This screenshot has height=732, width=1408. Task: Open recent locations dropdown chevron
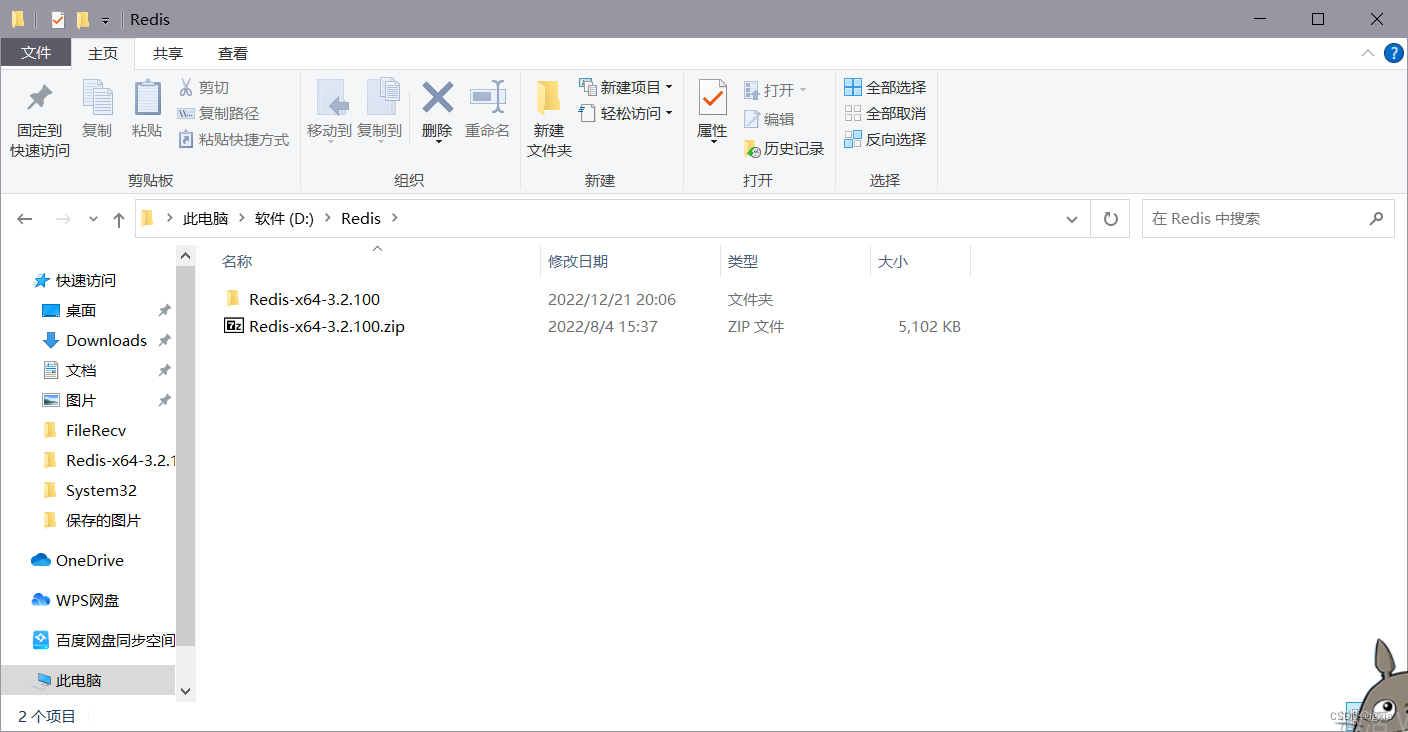(x=93, y=219)
